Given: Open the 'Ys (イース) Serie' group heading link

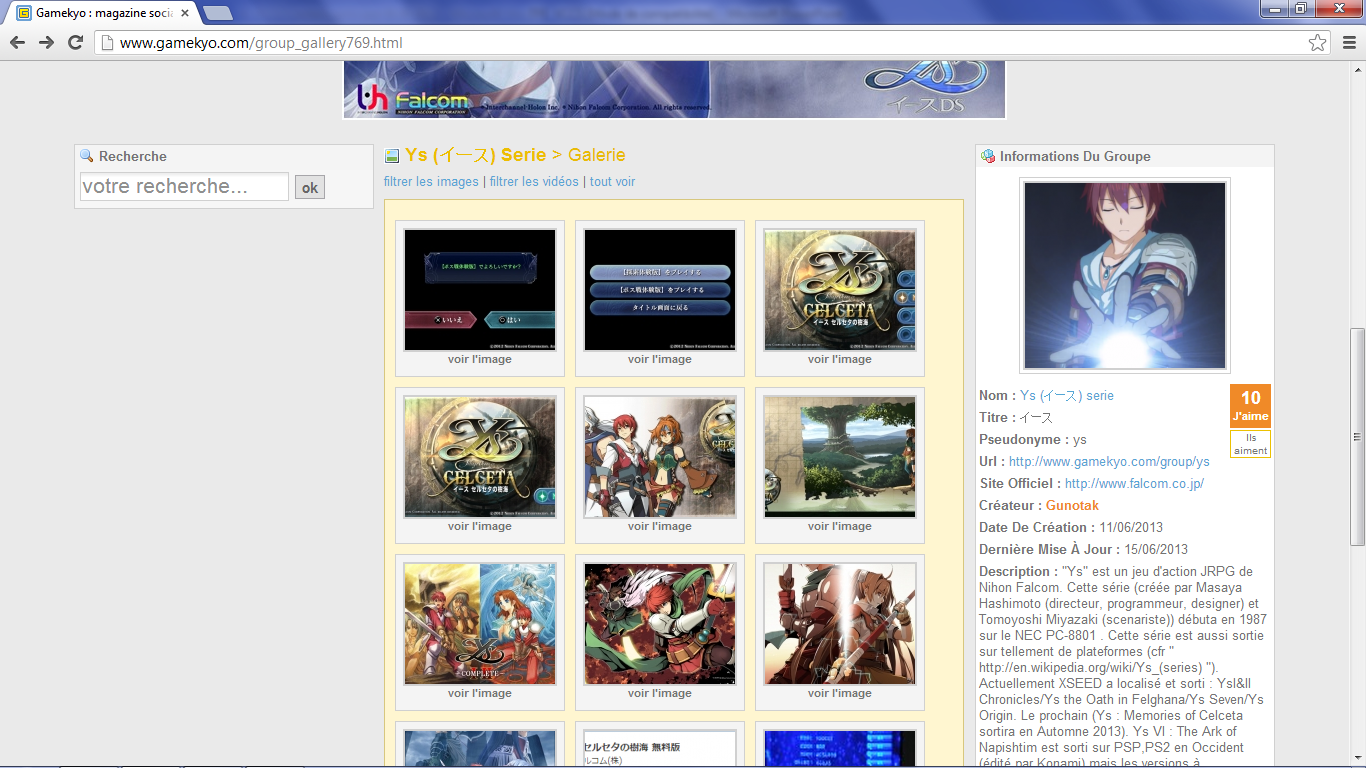Looking at the screenshot, I should pos(476,155).
